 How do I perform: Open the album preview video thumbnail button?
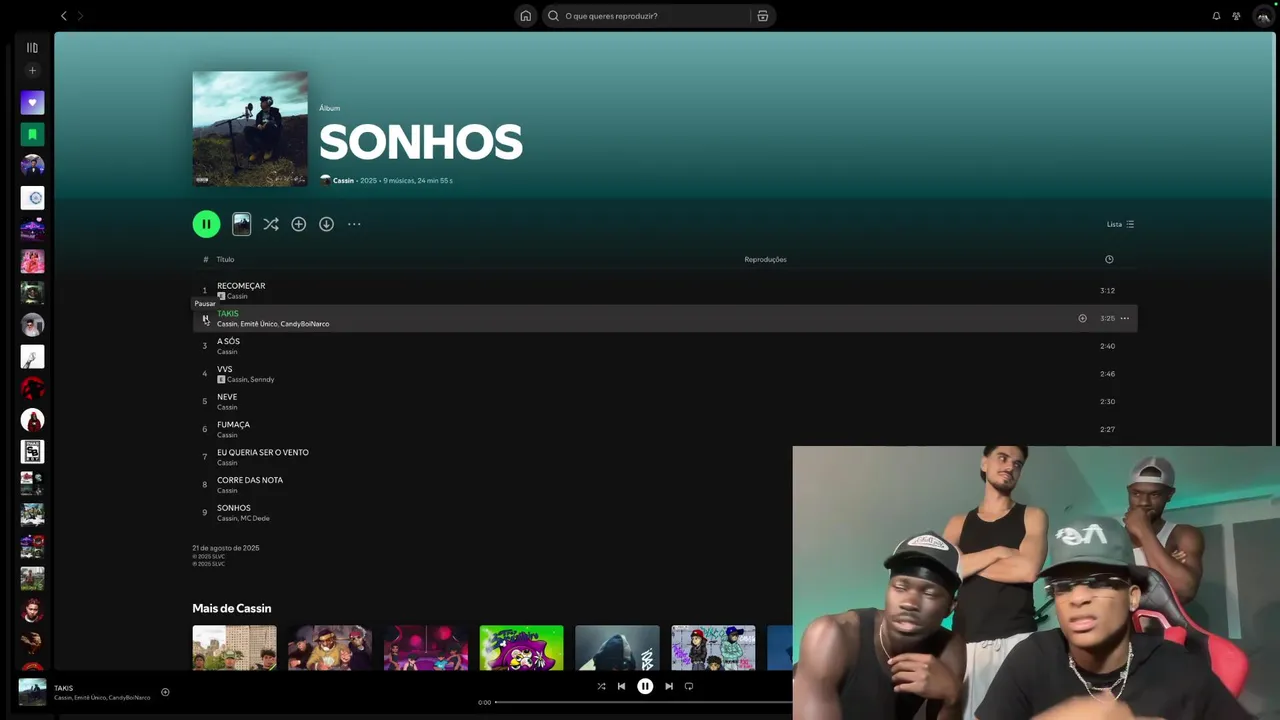coord(241,224)
